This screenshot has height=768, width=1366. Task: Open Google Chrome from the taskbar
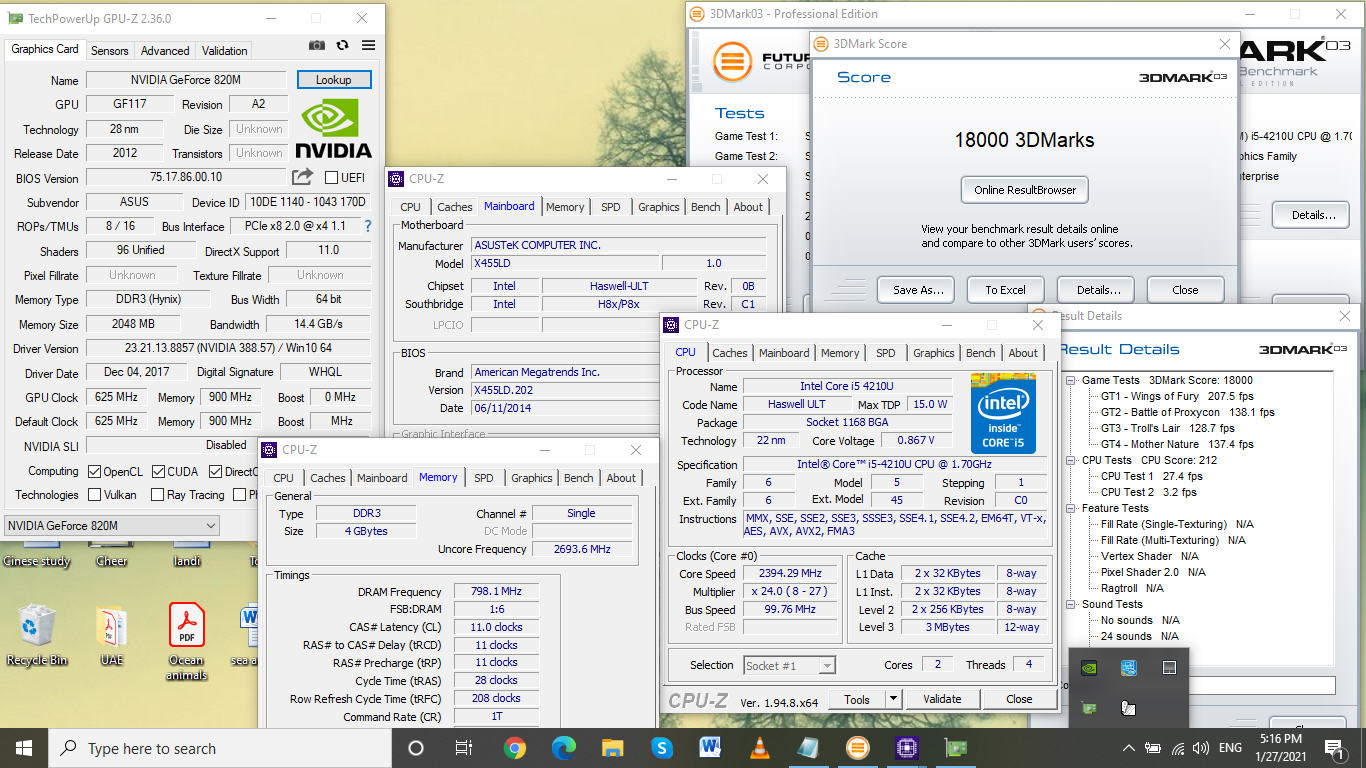515,748
